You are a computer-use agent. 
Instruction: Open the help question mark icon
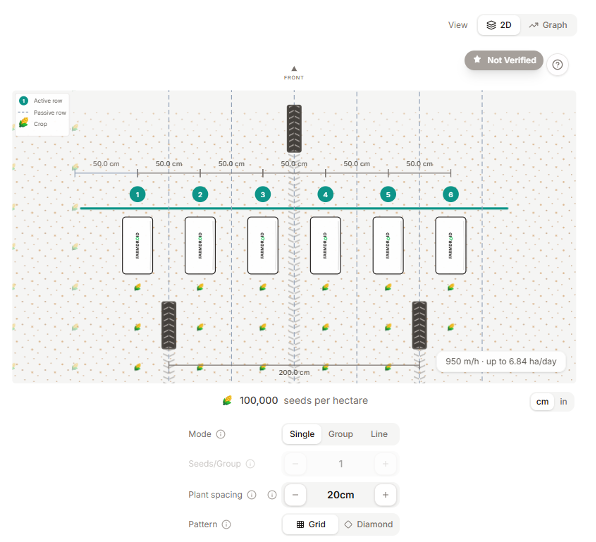click(x=557, y=65)
